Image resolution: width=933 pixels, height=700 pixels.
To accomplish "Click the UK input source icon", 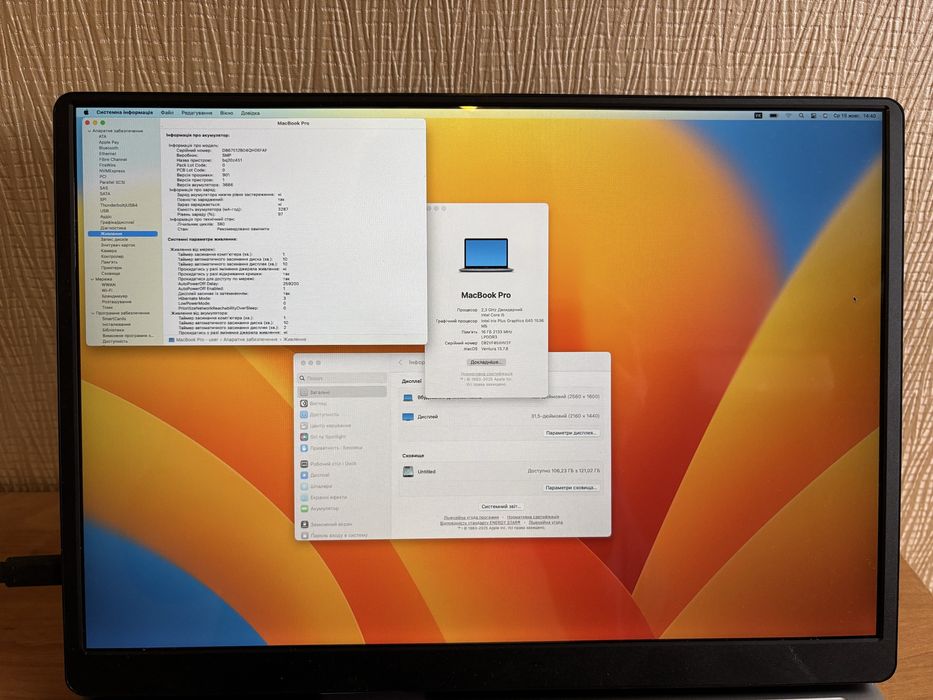I will 758,115.
